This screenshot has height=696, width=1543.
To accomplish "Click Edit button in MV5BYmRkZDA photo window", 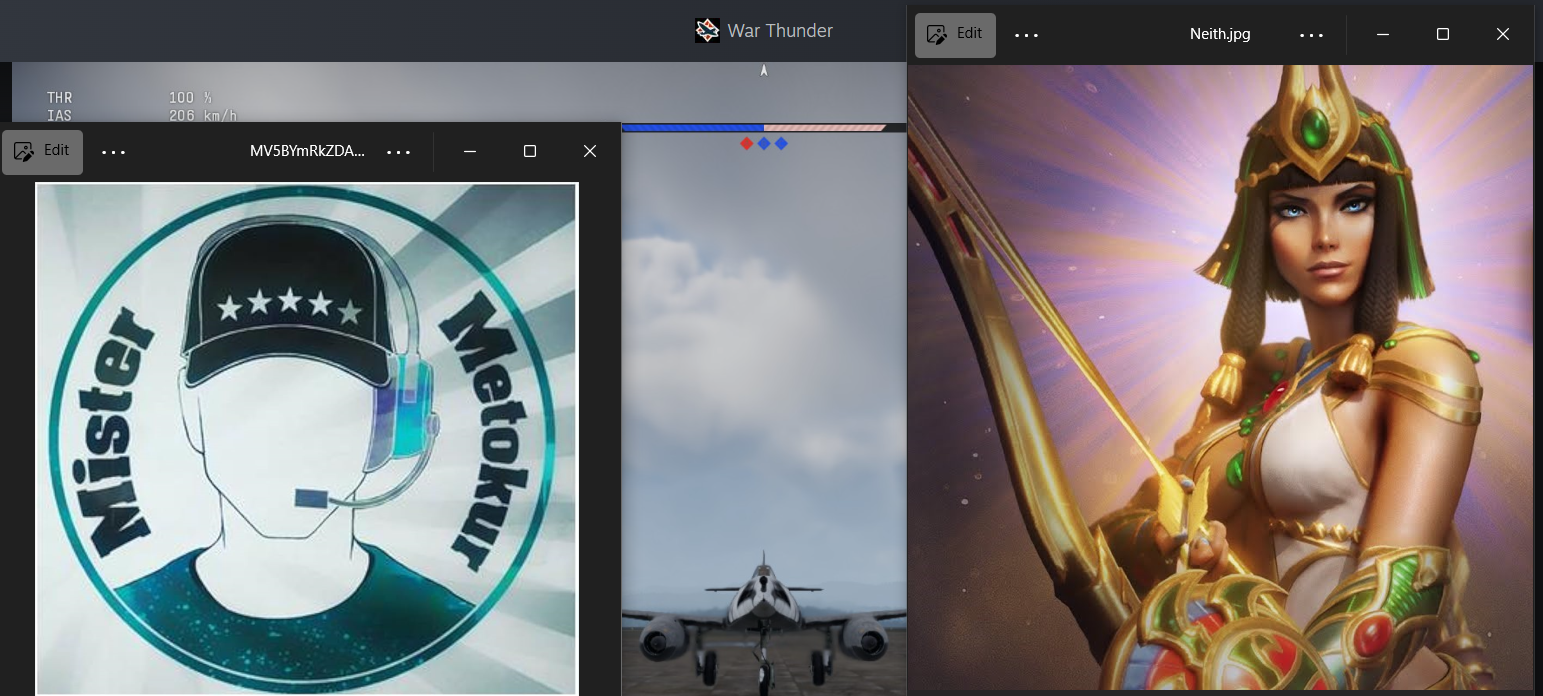I will click(x=42, y=152).
